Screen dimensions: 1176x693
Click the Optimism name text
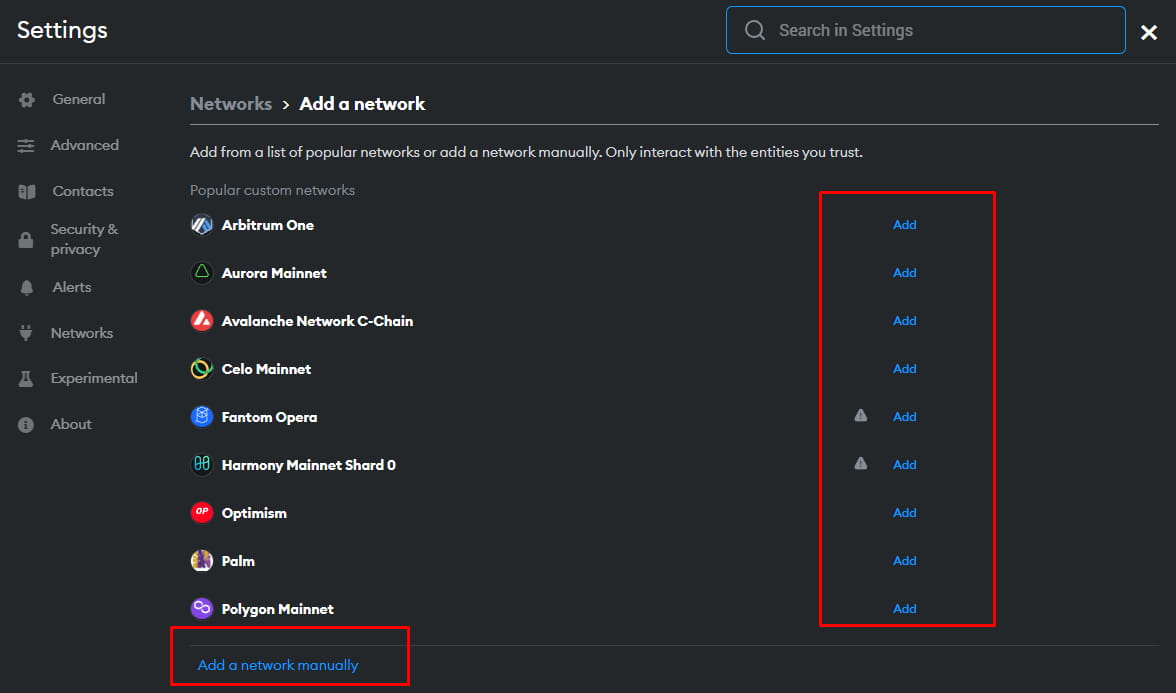(254, 513)
